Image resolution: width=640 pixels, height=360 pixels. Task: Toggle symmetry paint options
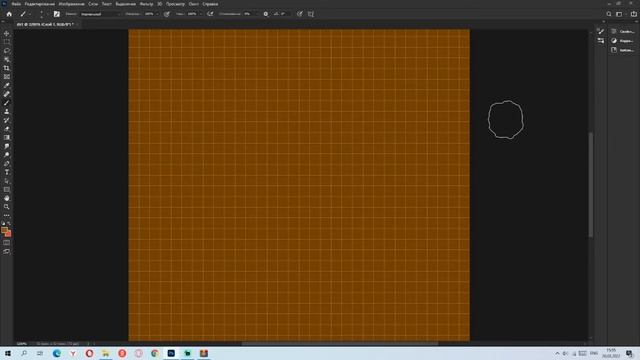[311, 14]
